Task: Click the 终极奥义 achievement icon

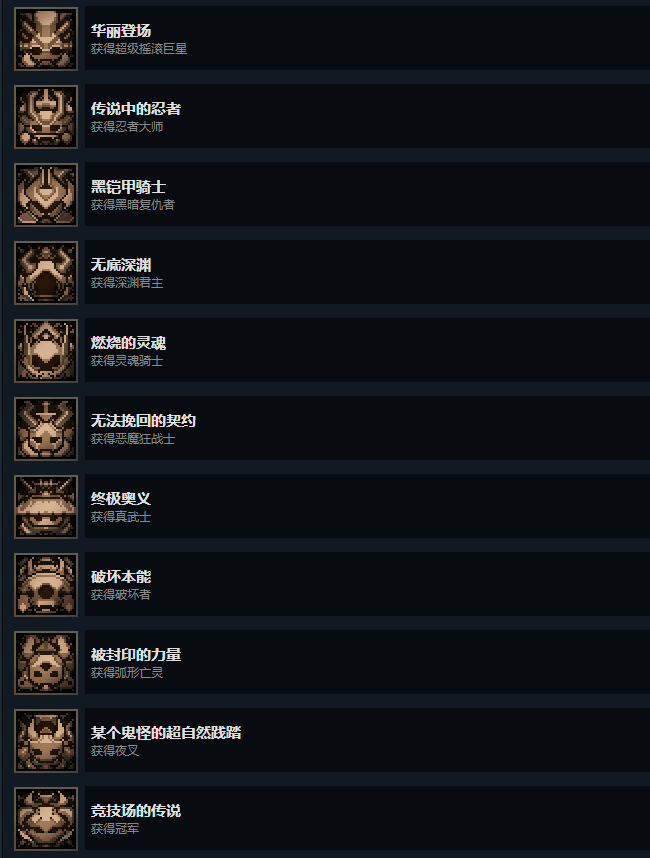Action: click(x=46, y=507)
